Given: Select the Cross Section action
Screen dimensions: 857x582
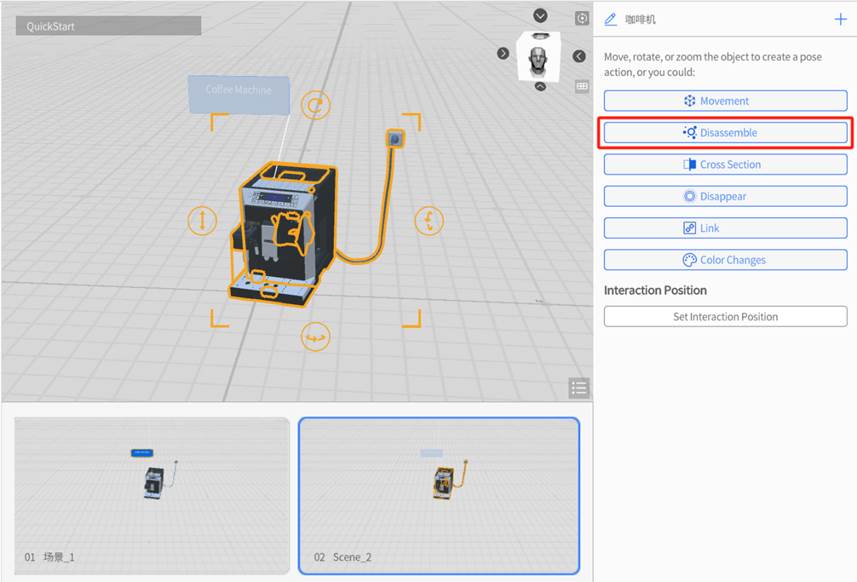Looking at the screenshot, I should tap(725, 165).
